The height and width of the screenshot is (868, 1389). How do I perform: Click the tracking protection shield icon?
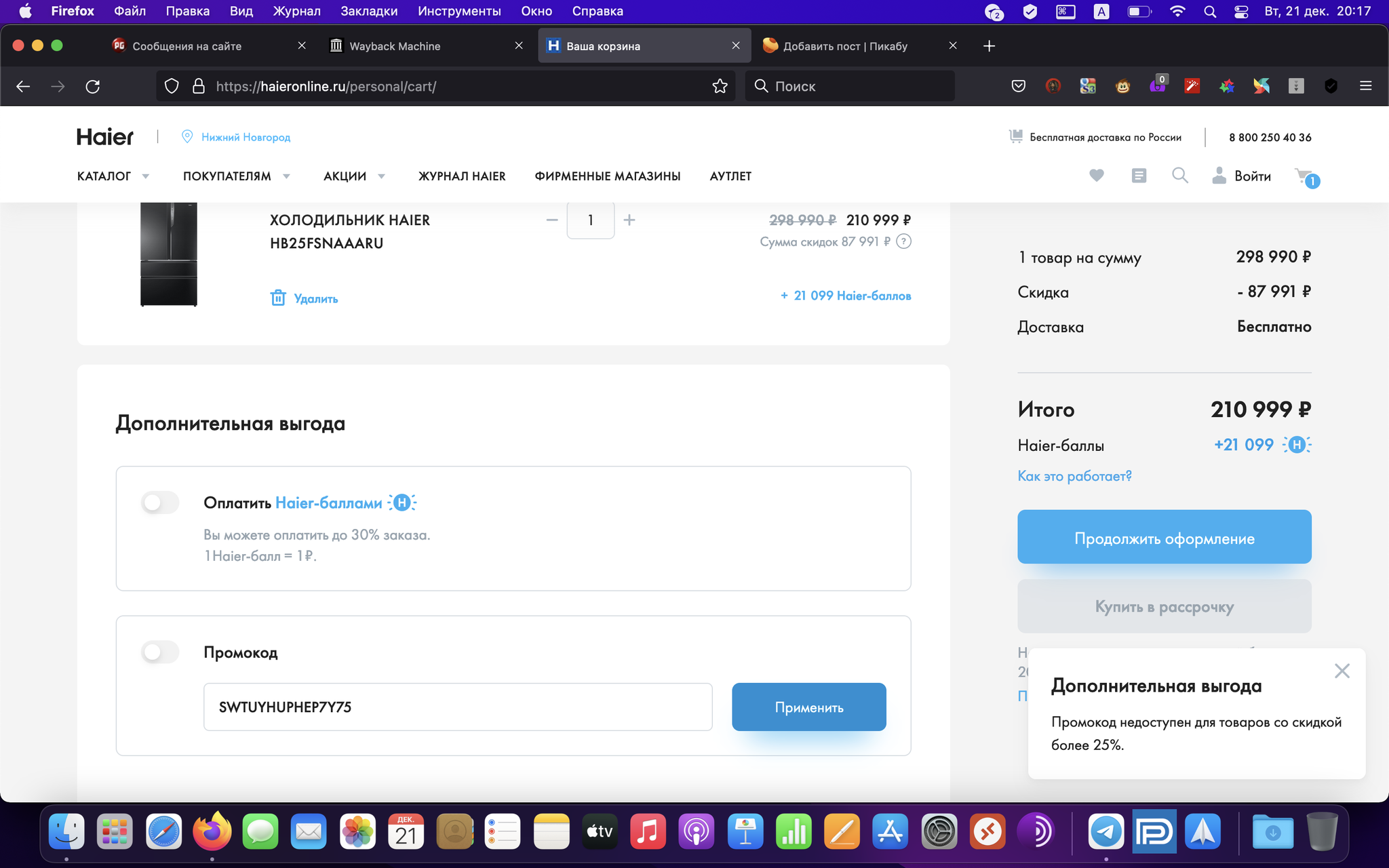(172, 86)
